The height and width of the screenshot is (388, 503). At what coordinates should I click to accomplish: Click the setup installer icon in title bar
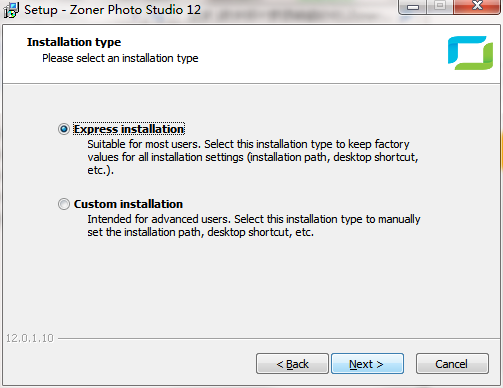click(x=11, y=10)
